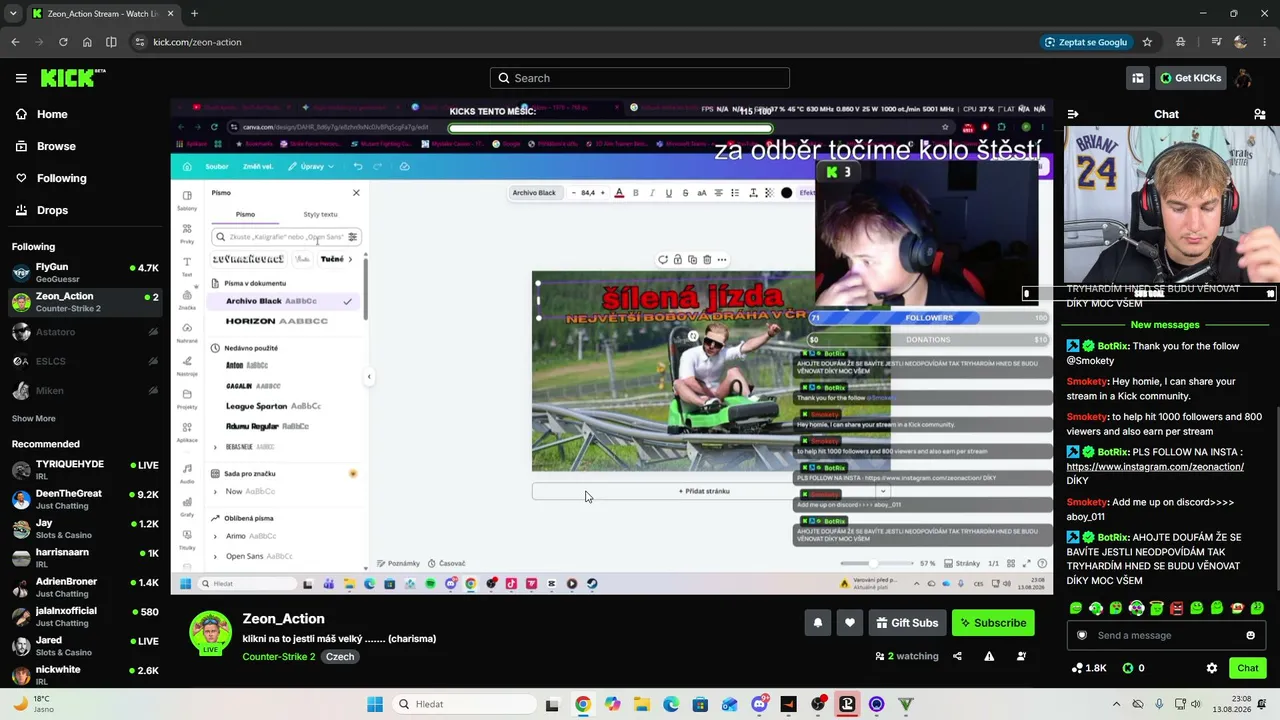This screenshot has width=1280, height=720.
Task: Click the green Chat send button
Action: (x=1248, y=668)
